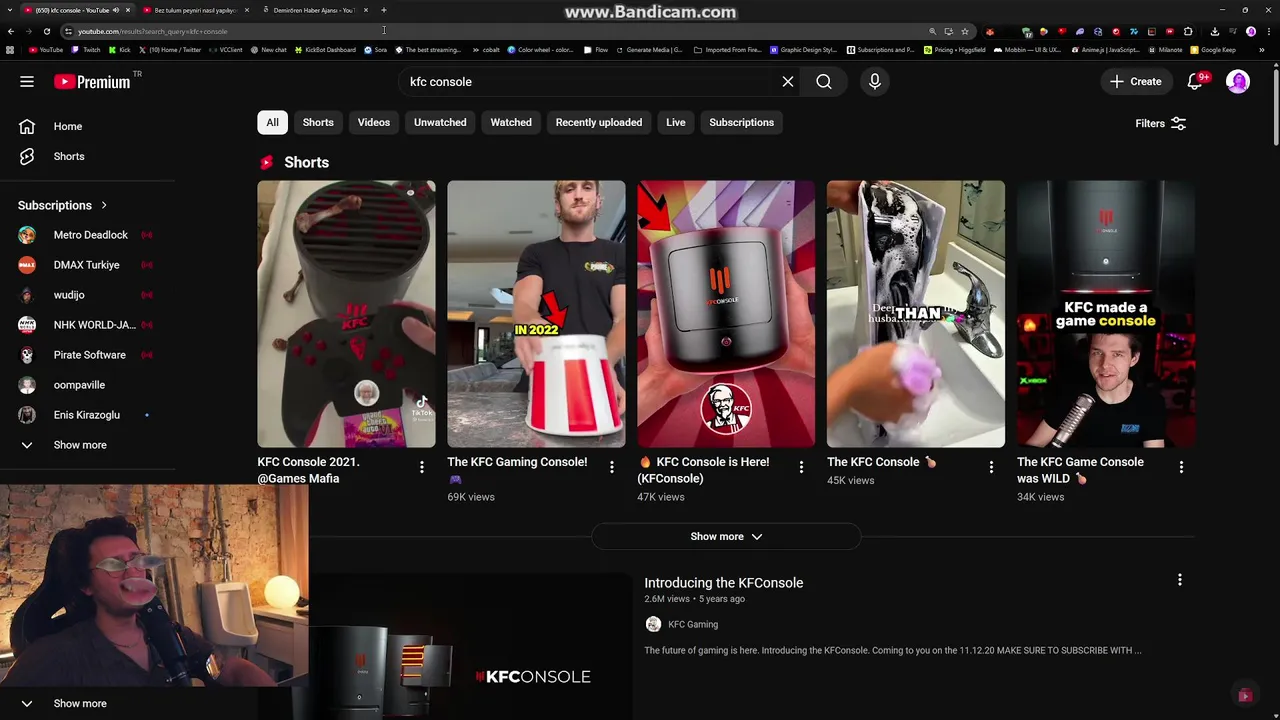Screen dimensions: 1280x720
Task: Open options for KFC Console is Here short
Action: point(801,467)
